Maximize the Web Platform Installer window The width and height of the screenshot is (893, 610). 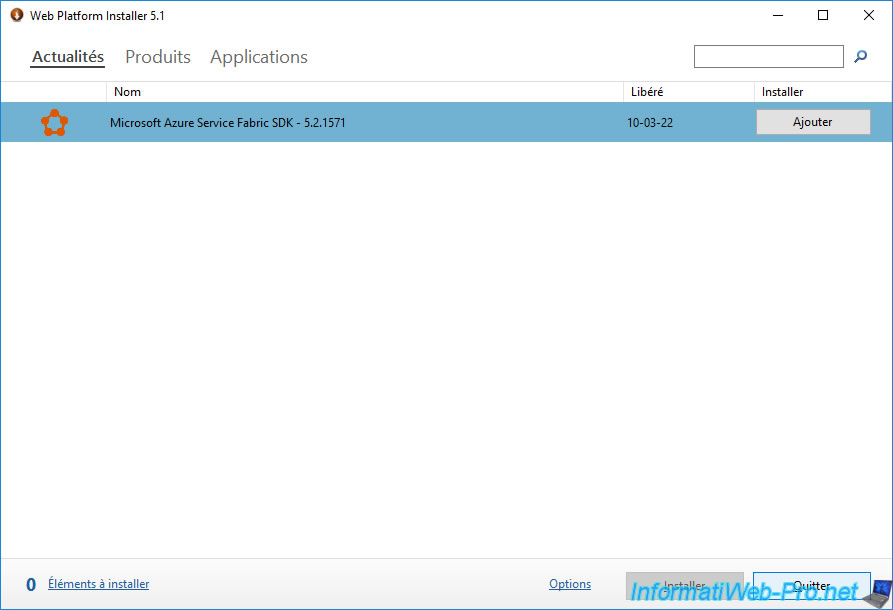[x=823, y=15]
